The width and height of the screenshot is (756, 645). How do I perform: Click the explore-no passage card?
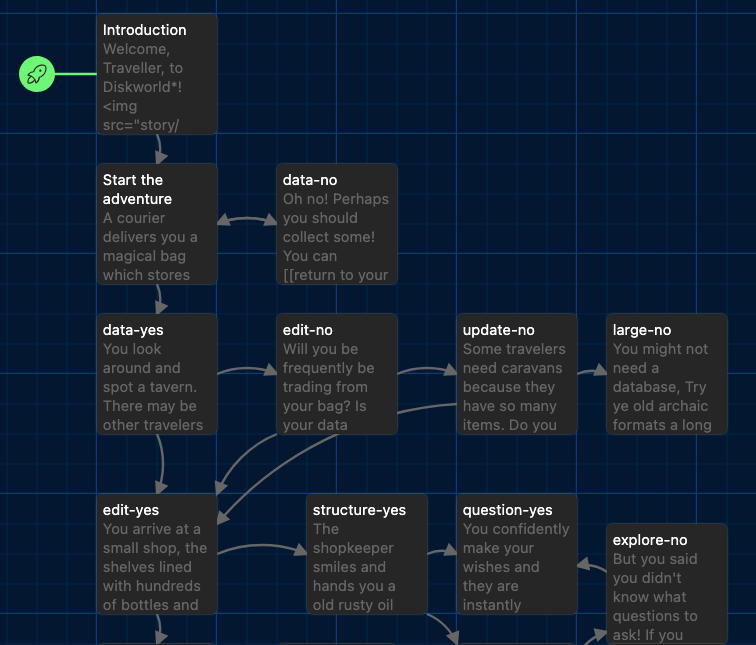coord(667,584)
